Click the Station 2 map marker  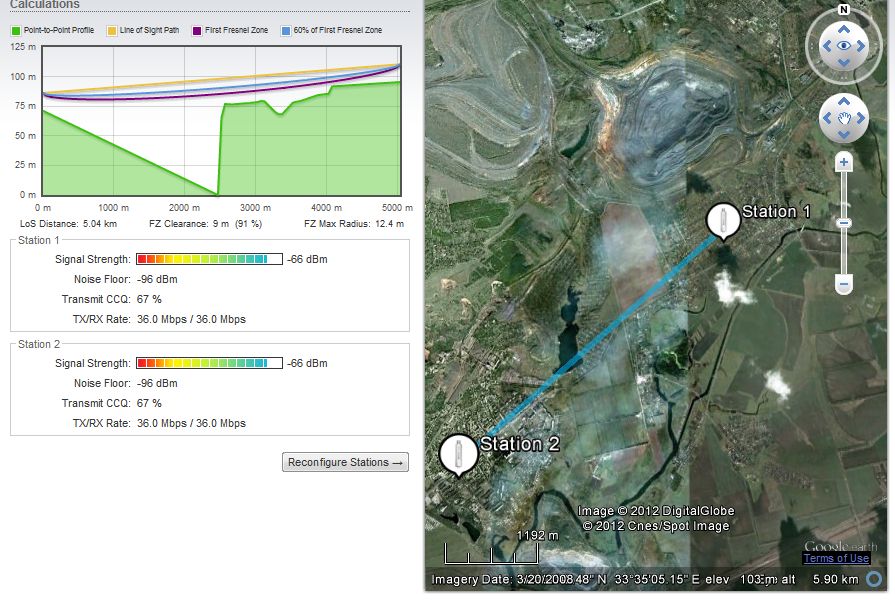(x=457, y=452)
